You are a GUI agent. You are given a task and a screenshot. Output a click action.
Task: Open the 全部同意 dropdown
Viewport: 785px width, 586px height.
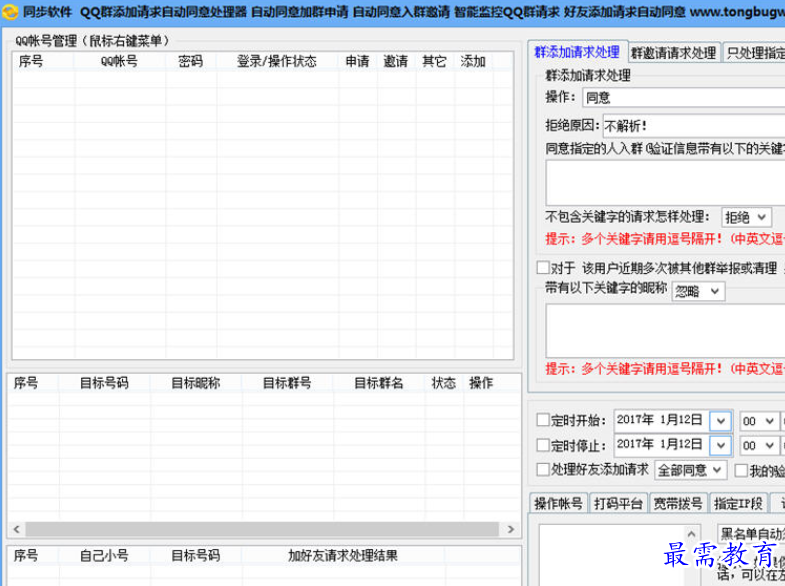[690, 470]
